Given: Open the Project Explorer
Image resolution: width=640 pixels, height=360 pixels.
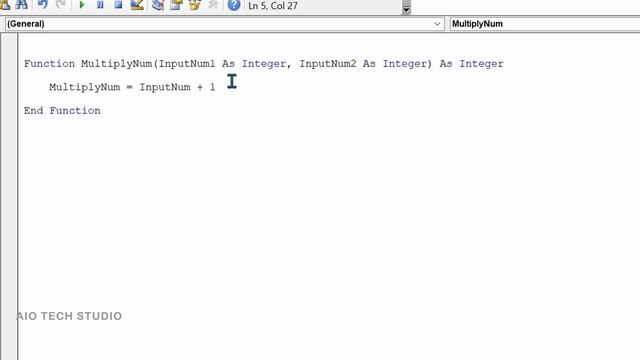Looking at the screenshot, I should click(158, 5).
